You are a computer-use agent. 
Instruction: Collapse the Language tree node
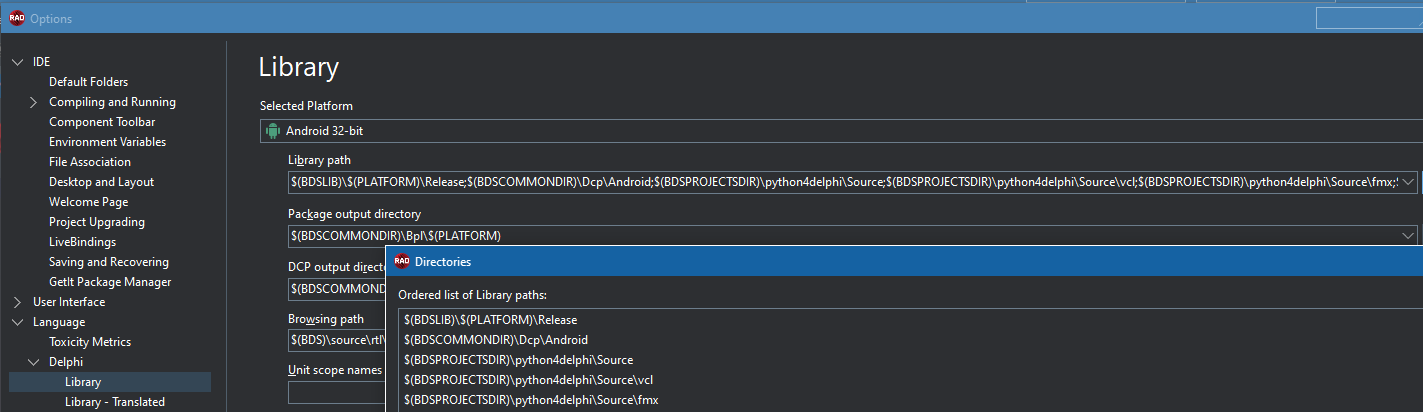pos(16,322)
